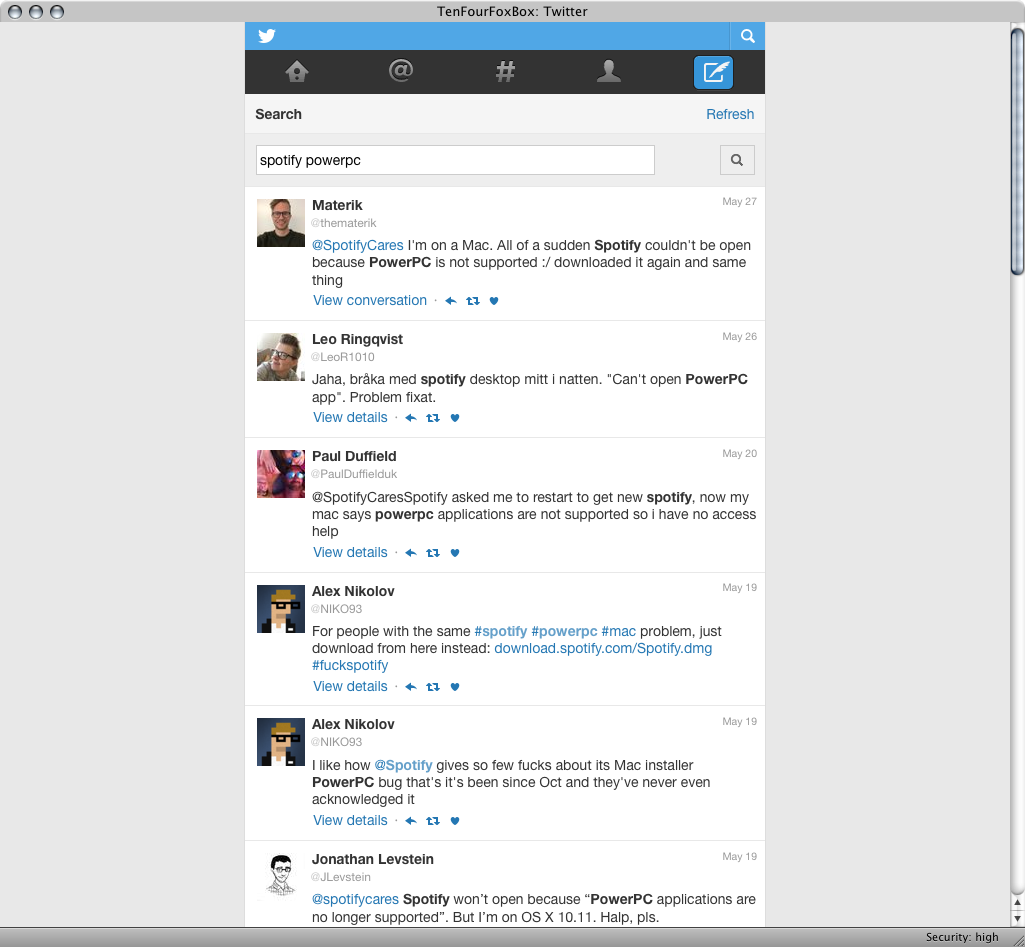View details of Alex Nikolov's installer bug tweet

[350, 820]
